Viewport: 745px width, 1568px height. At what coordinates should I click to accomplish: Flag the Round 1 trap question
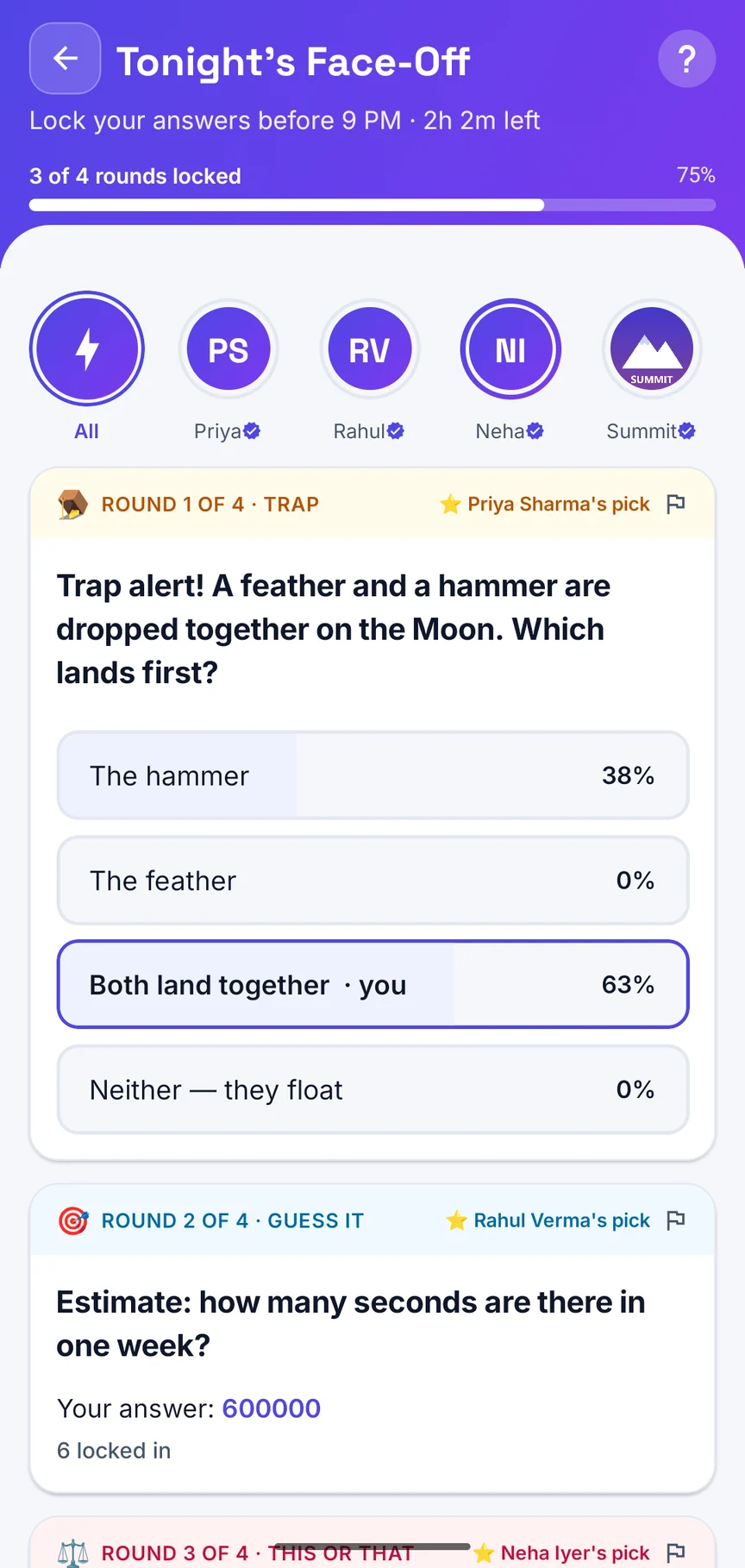pos(676,504)
